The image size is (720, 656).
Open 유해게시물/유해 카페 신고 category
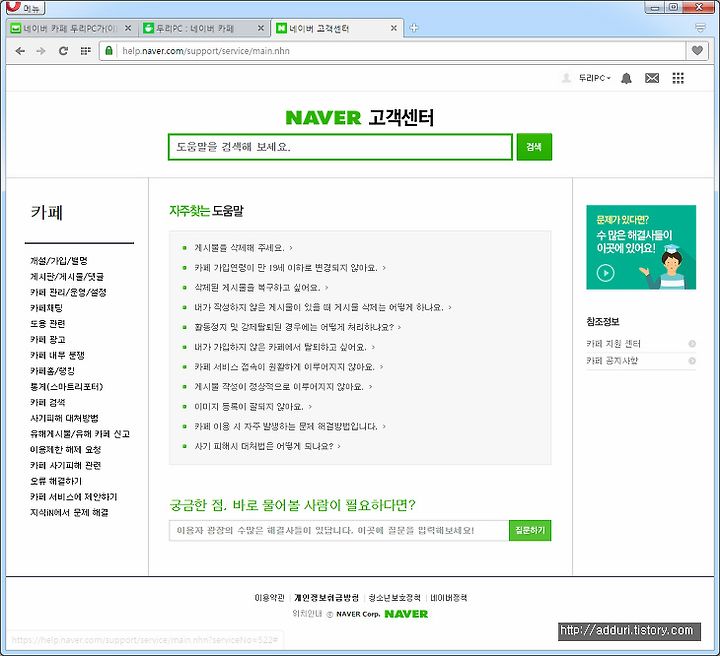(80, 434)
